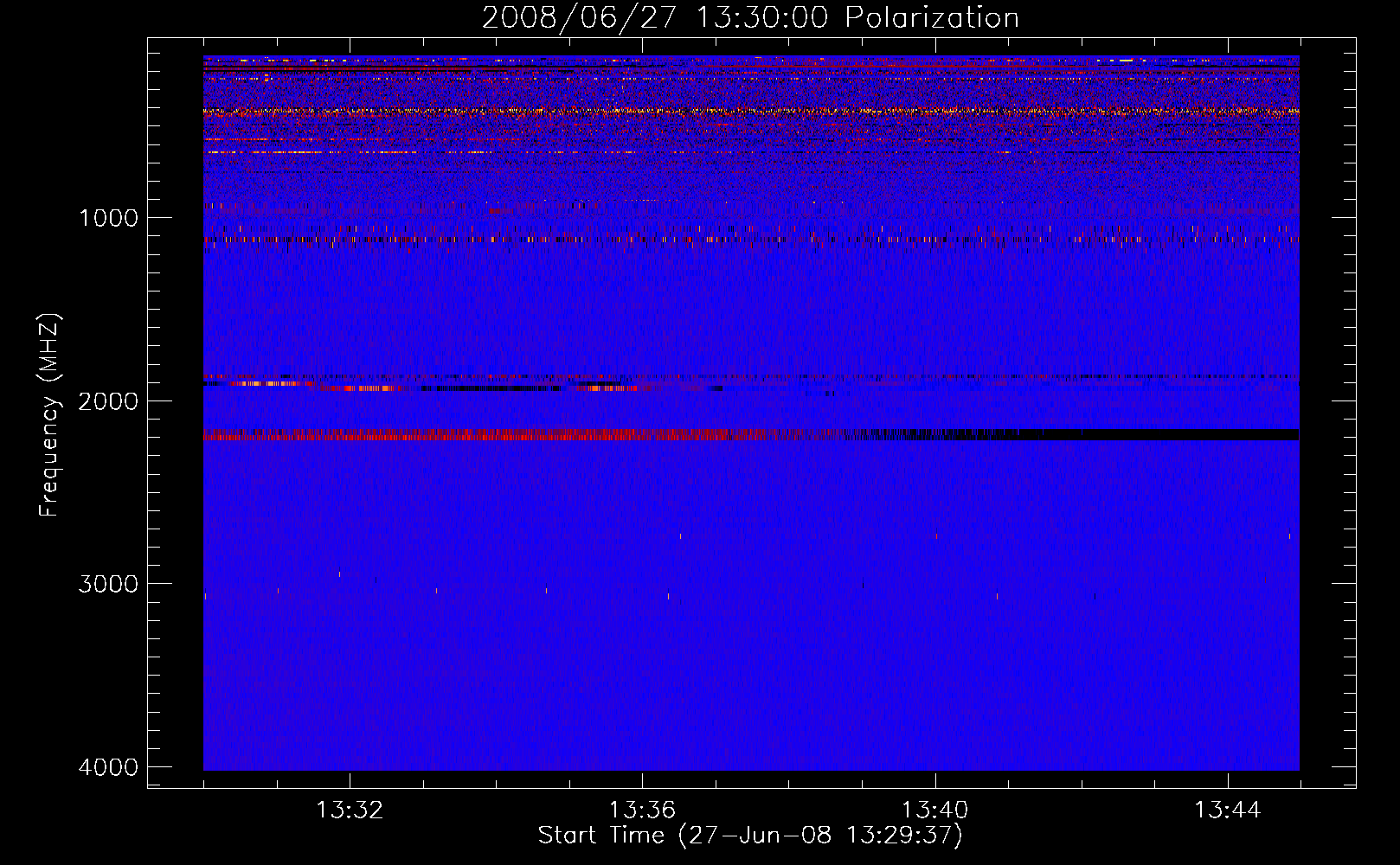Click the 13:36 time tick label
Screen dimensions: 1400x865
point(642,811)
